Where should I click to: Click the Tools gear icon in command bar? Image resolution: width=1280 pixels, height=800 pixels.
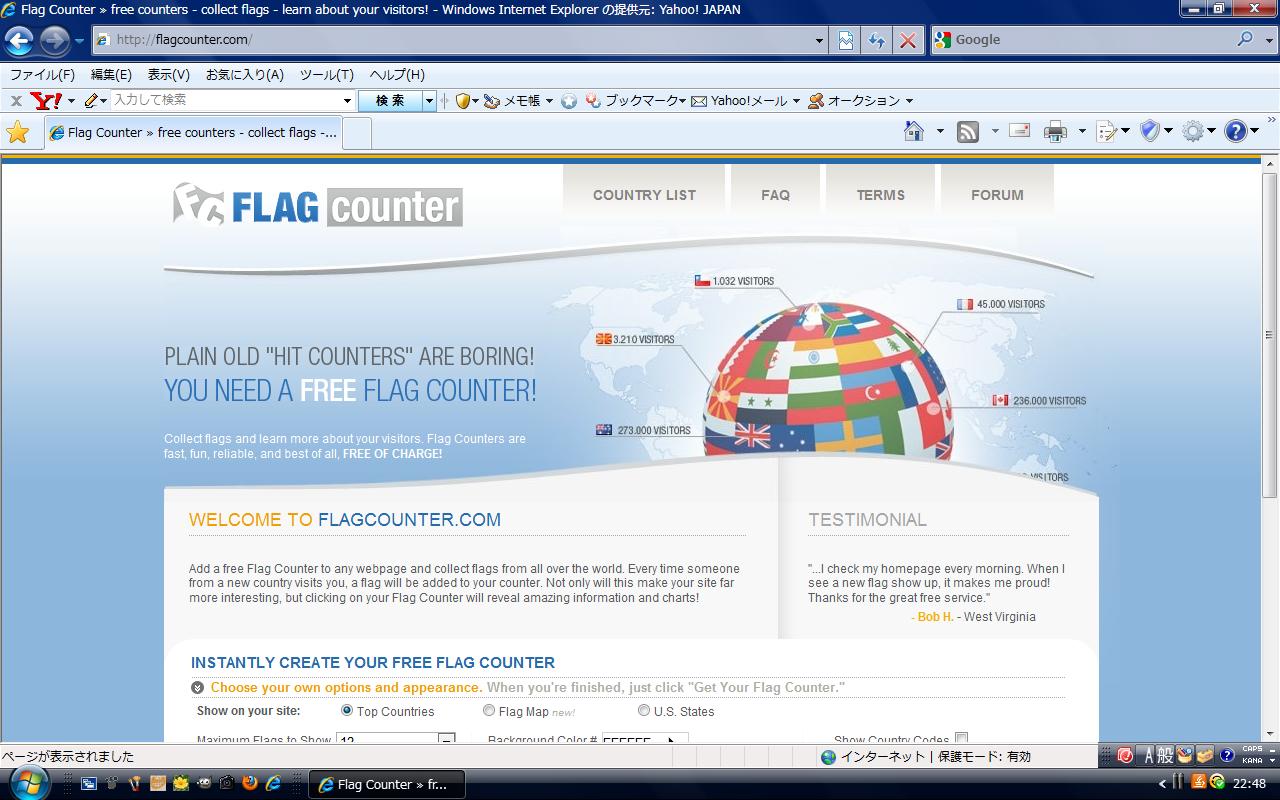(1192, 131)
